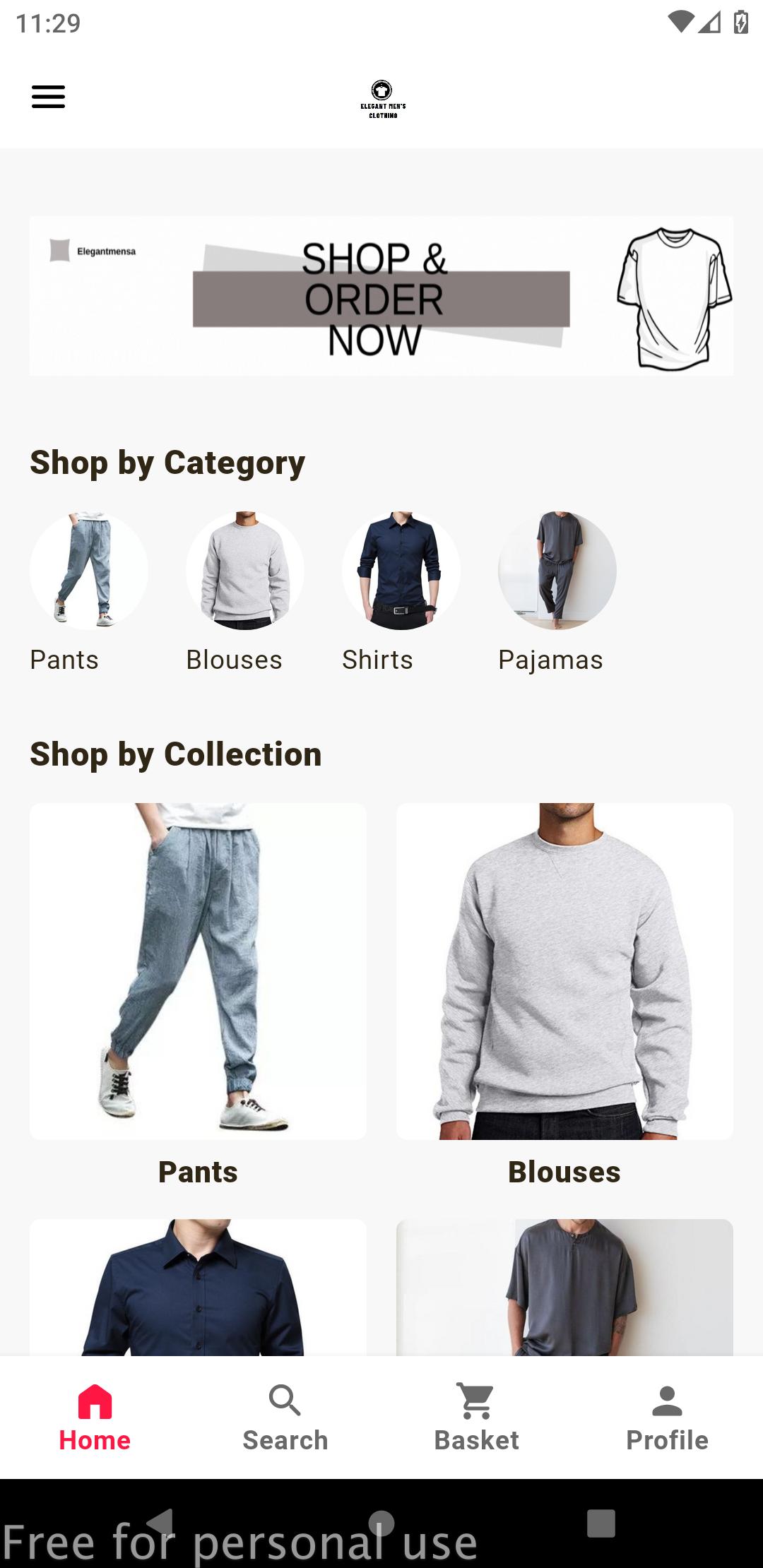763x1568 pixels.
Task: Open the gray pajama collection card
Action: point(564,1287)
